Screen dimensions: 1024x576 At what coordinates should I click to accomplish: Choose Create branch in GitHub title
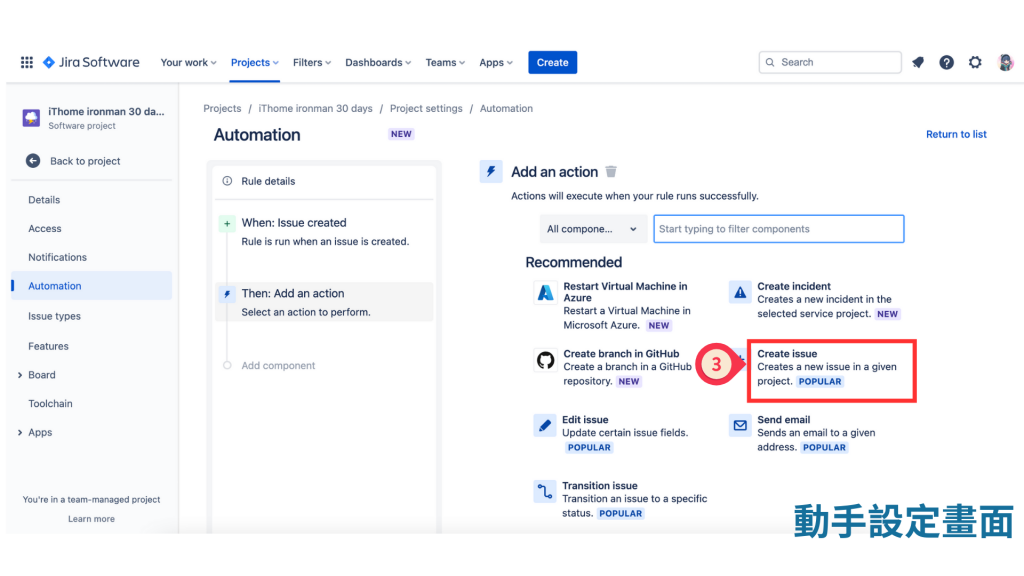pyautogui.click(x=621, y=353)
